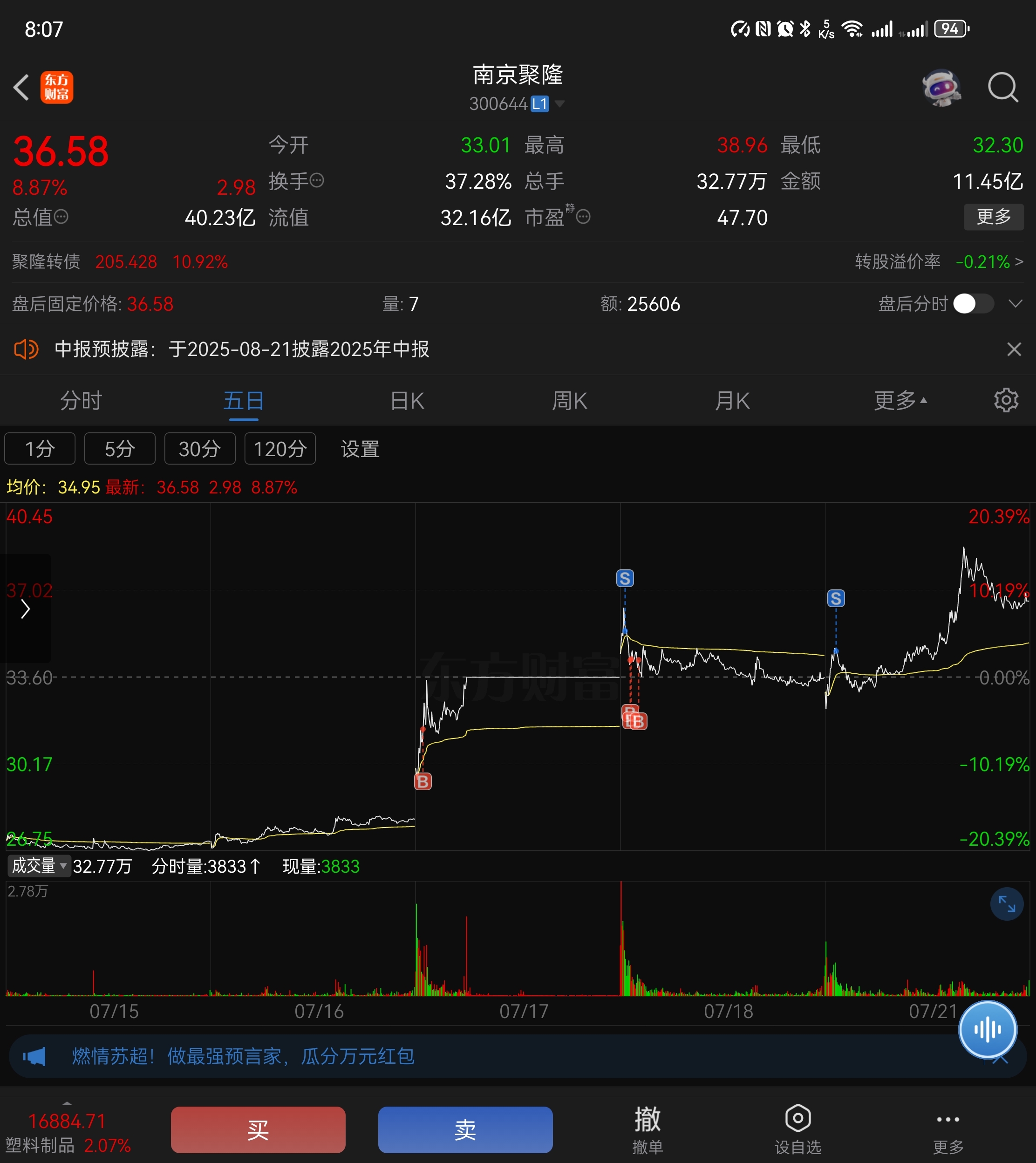The width and height of the screenshot is (1036, 1163).
Task: Tap info icon next to 换手
Action: click(x=317, y=180)
